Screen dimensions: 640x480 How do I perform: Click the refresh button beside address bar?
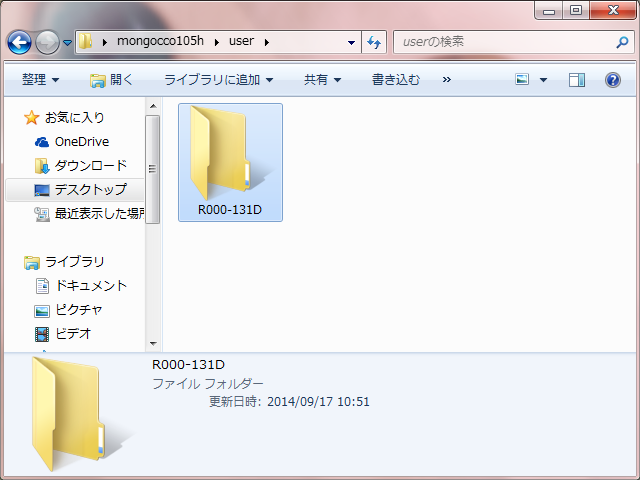tap(375, 42)
